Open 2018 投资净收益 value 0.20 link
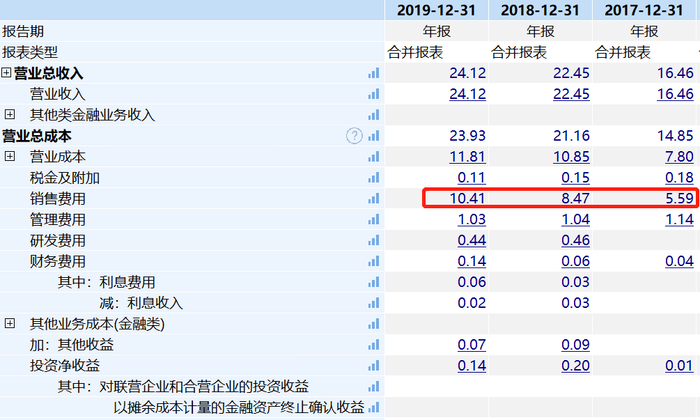Viewport: 700px width, 420px height. tap(575, 366)
